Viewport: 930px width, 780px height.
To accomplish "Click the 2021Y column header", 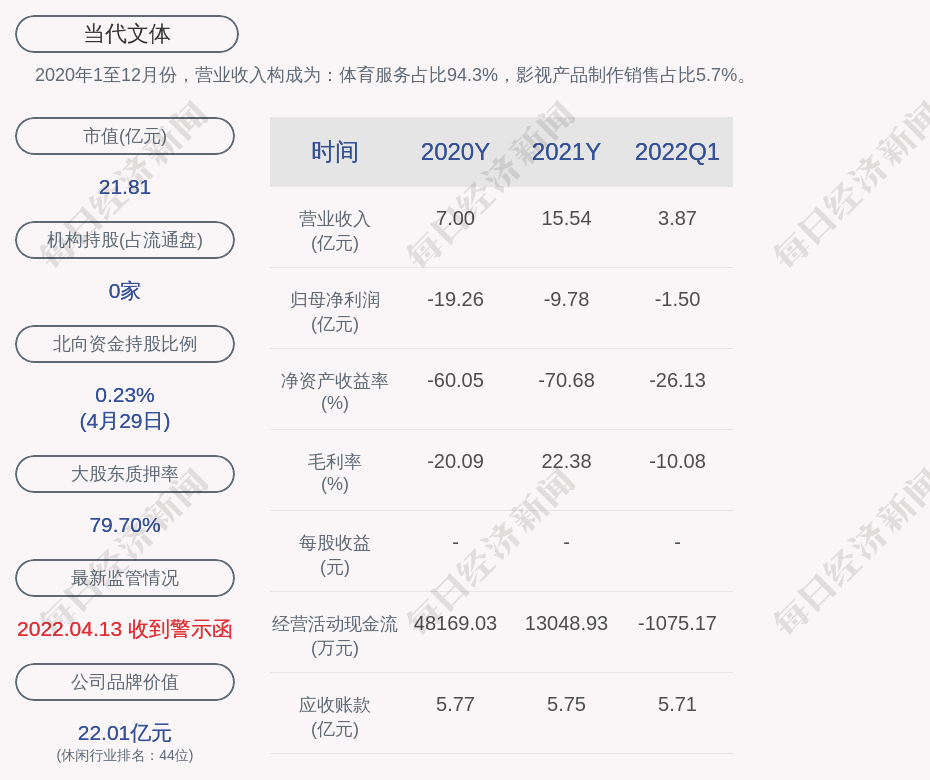I will tap(566, 152).
